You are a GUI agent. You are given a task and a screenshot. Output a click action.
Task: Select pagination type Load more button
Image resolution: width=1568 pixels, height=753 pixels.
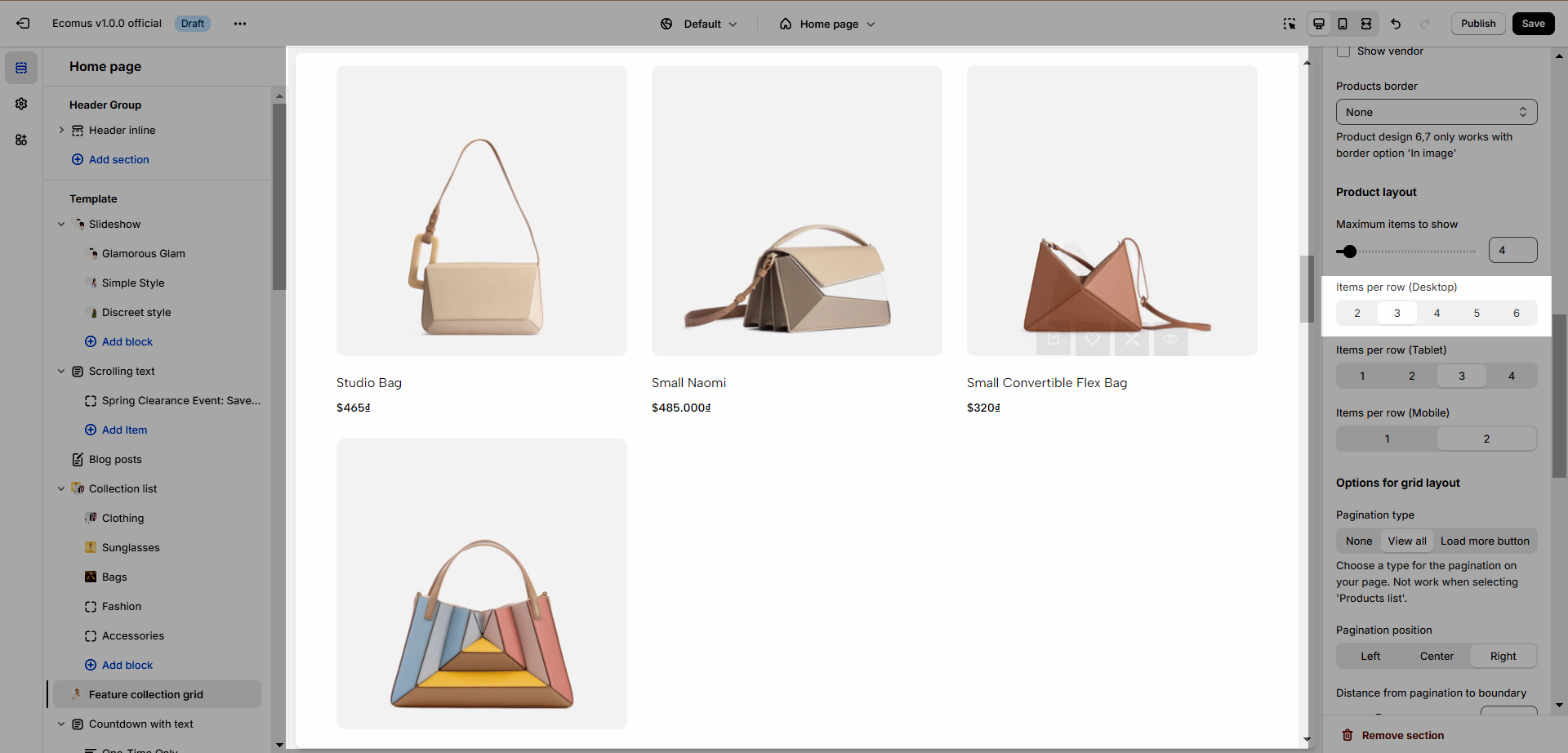tap(1485, 541)
